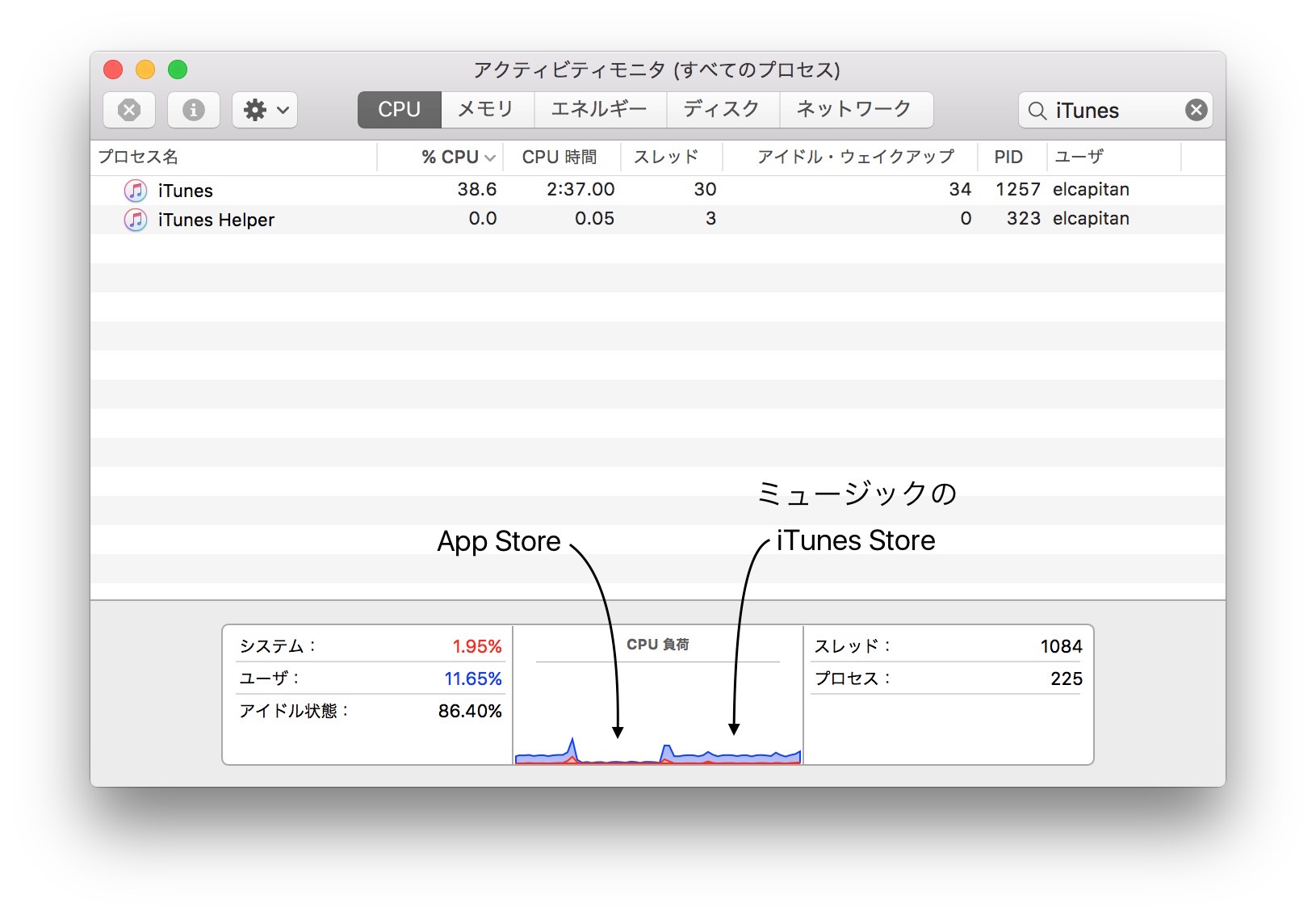Select the iTunes app icon in list
The image size is (1316, 916).
[136, 191]
